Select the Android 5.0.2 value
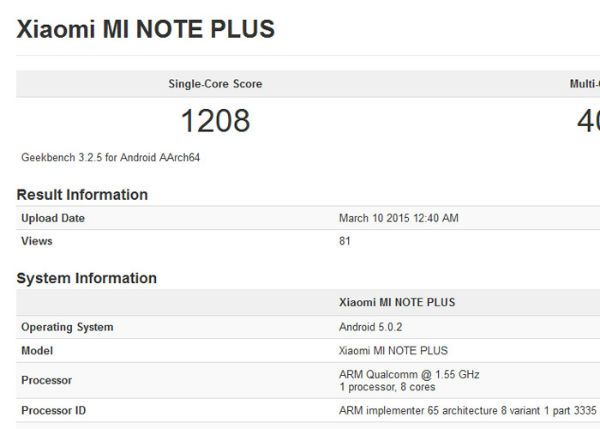 click(x=370, y=327)
